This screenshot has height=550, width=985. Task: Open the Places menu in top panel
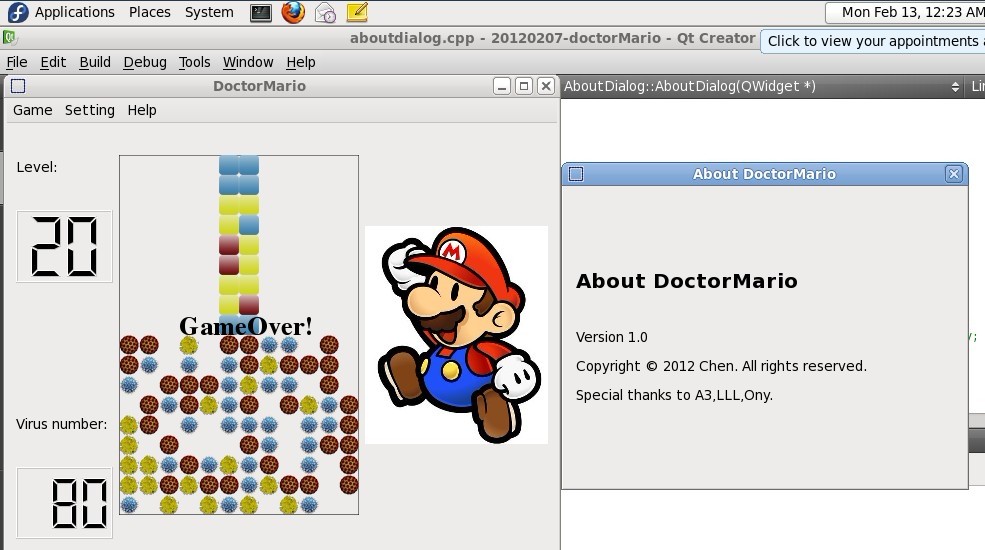[x=150, y=12]
